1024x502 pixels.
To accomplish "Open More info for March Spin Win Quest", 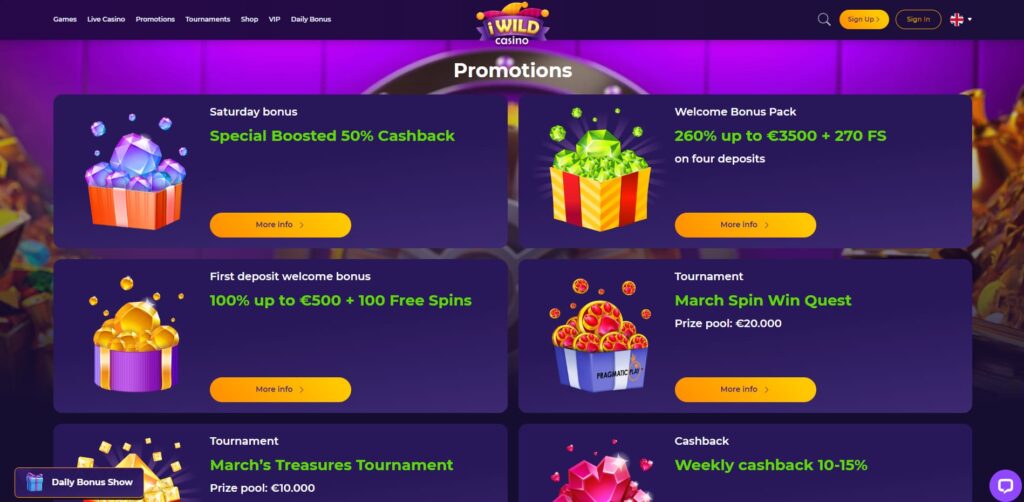I will 745,390.
